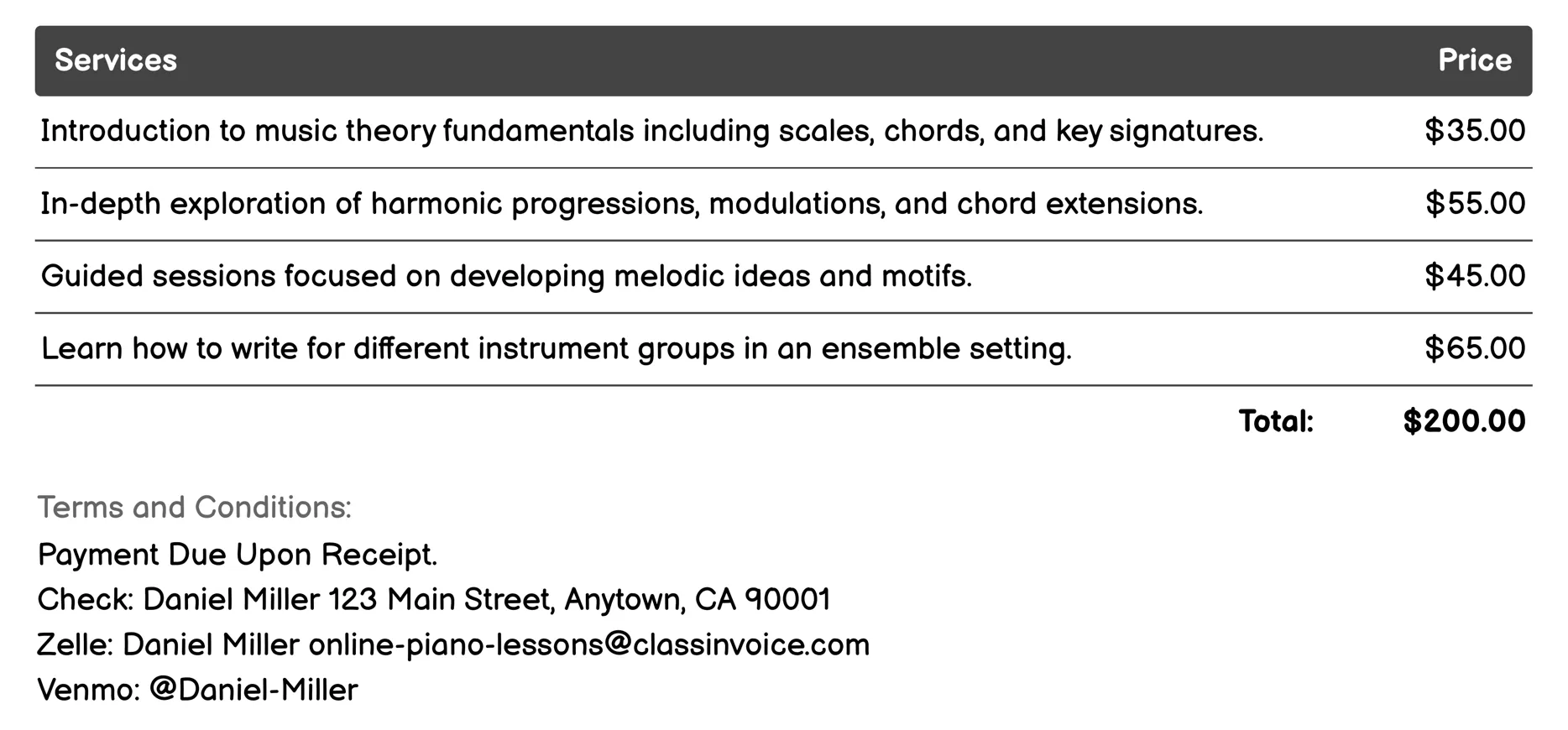1568x730 pixels.
Task: Click the $55.00 price
Action: click(1474, 204)
